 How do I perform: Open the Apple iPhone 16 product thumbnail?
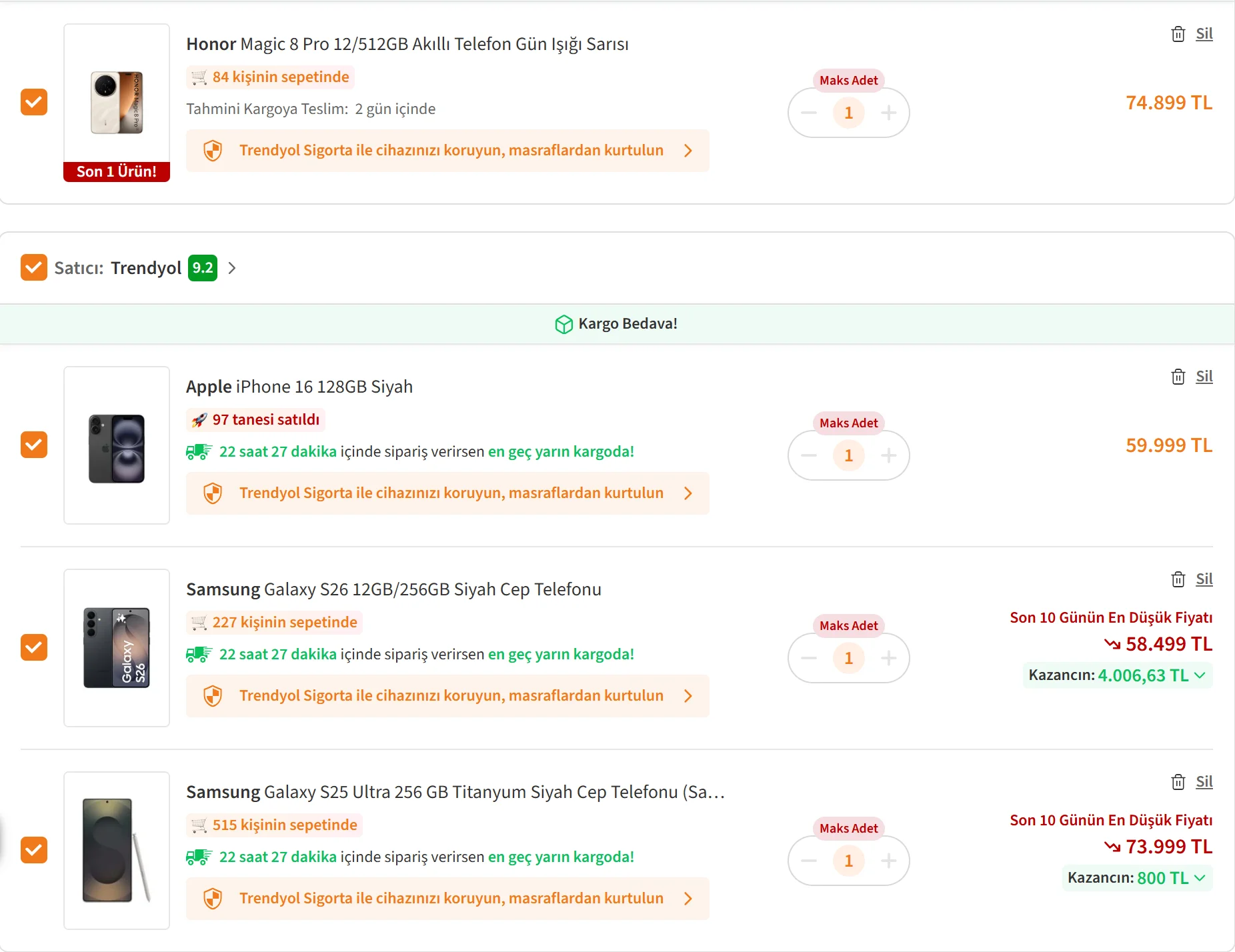117,445
